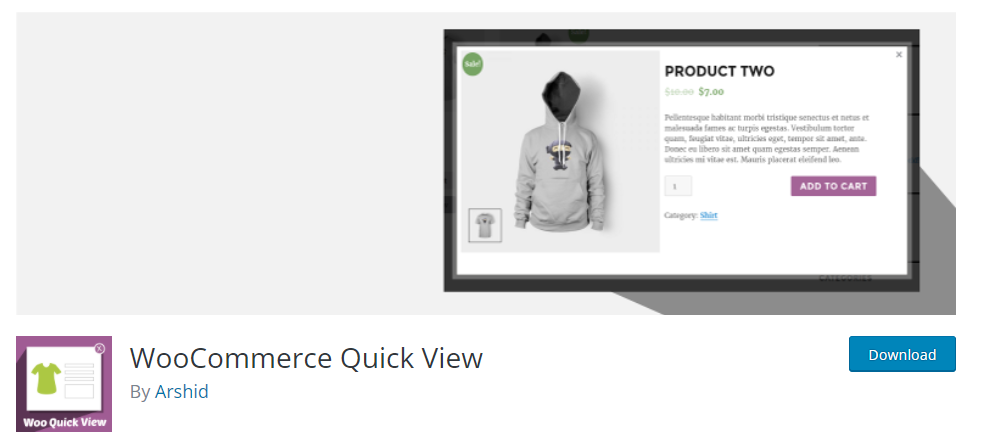991x446 pixels.
Task: Click the blue Download button
Action: tap(902, 354)
